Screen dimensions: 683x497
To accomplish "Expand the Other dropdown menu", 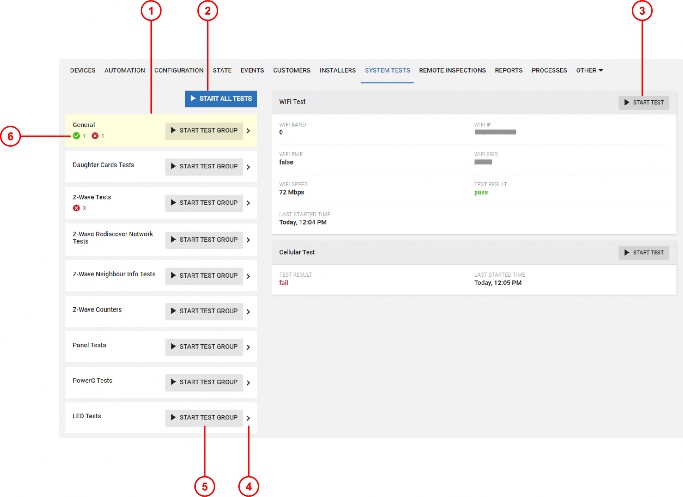I will [x=589, y=70].
